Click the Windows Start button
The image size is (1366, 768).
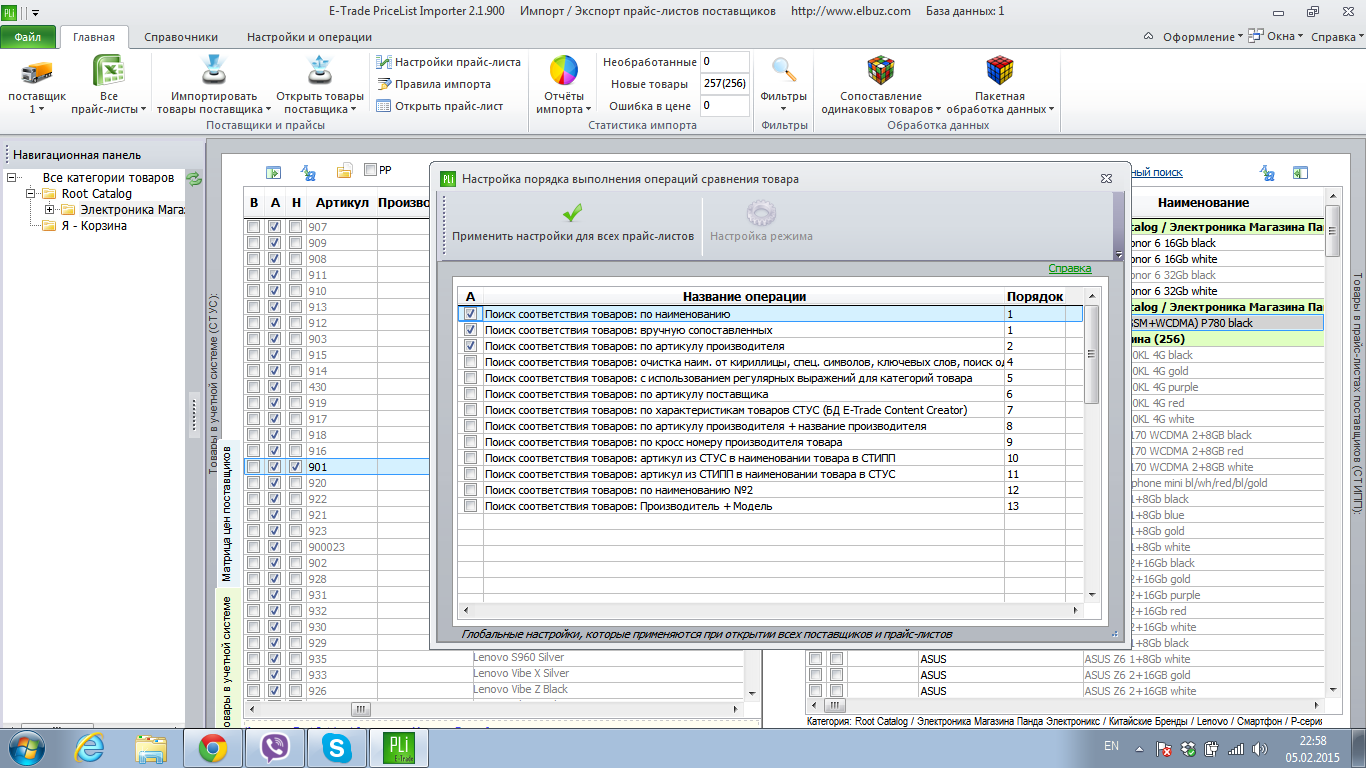point(26,747)
